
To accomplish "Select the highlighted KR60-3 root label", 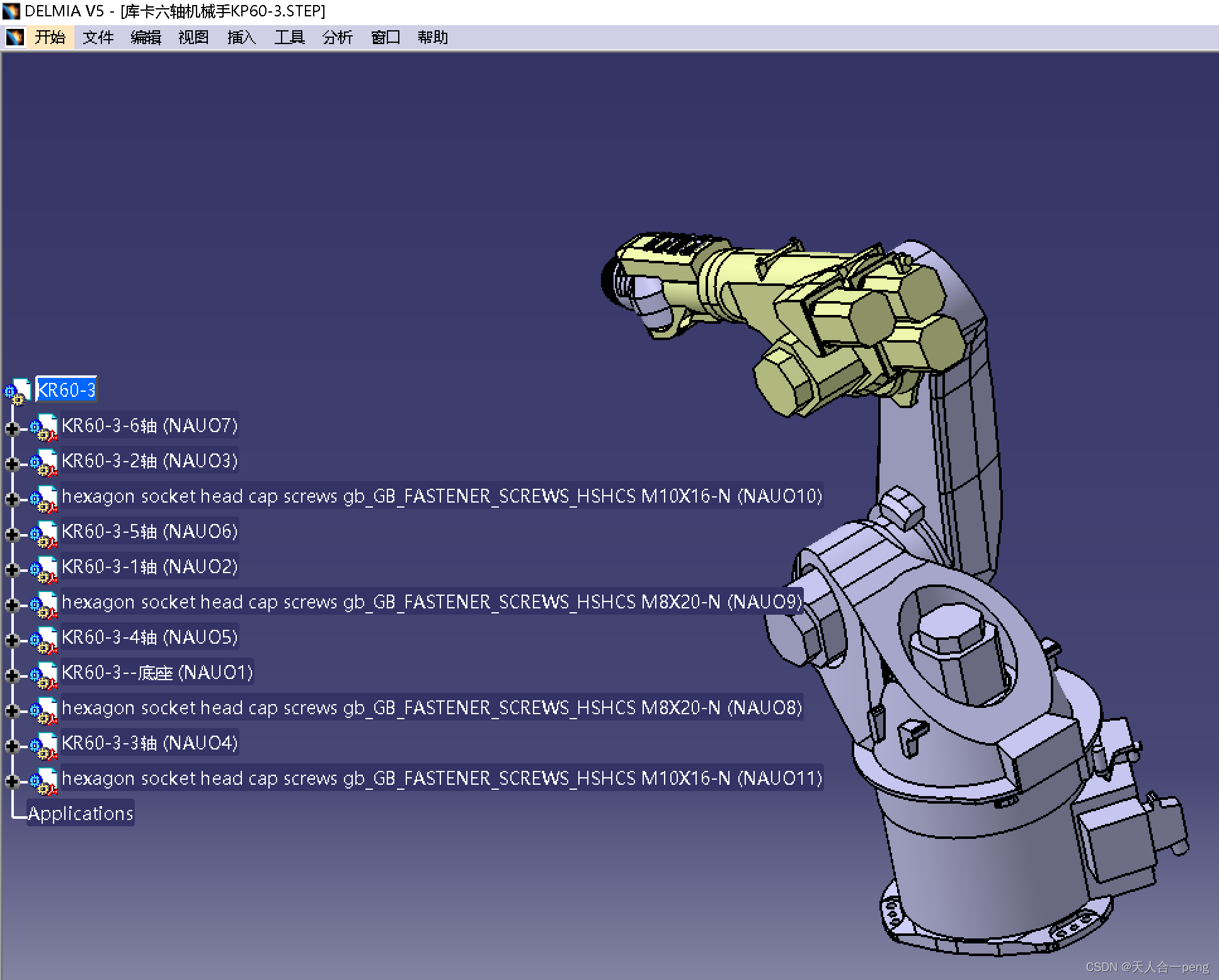I will tap(66, 390).
